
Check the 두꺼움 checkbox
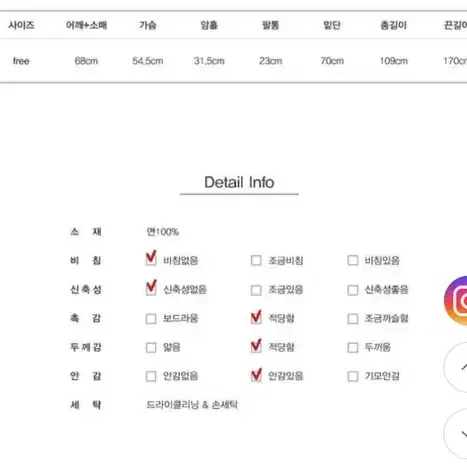pyautogui.click(x=353, y=348)
